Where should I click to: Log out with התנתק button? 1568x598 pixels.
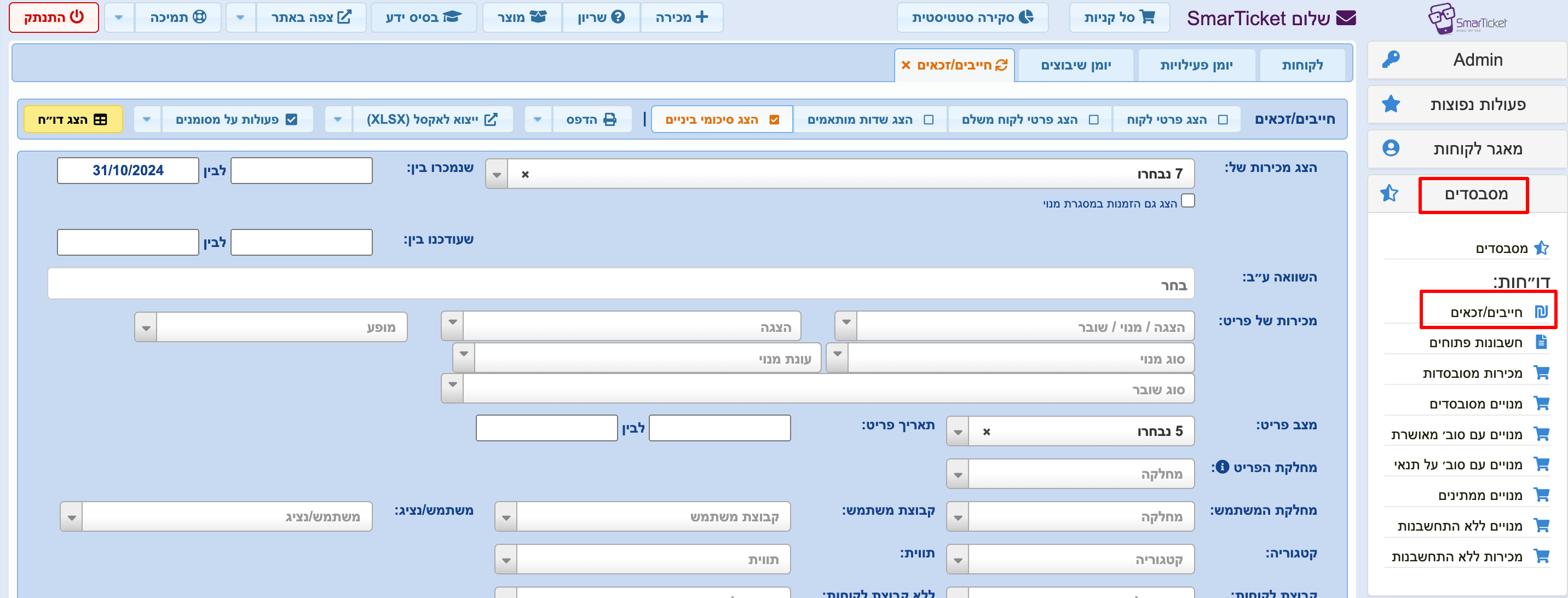point(54,18)
